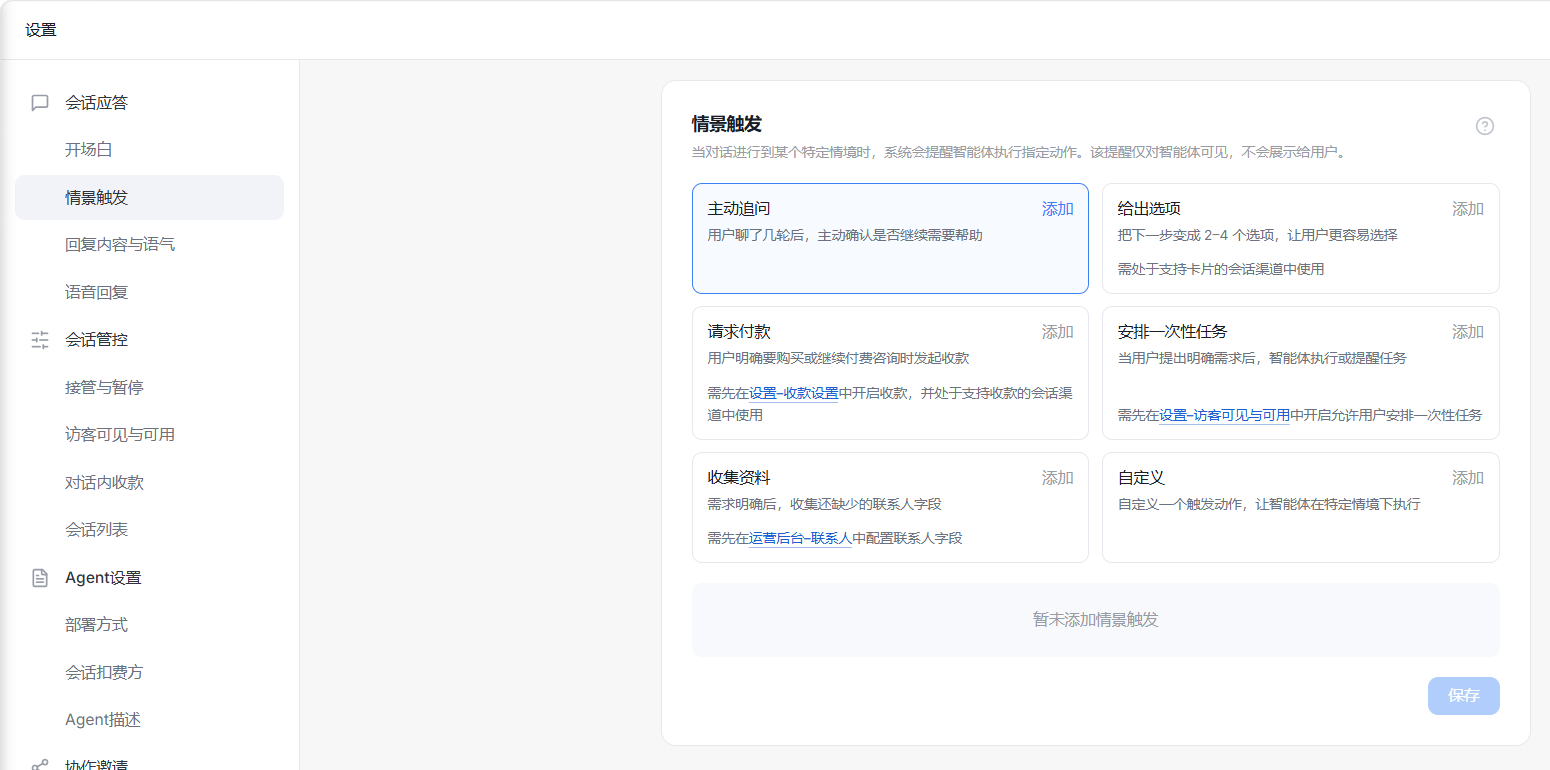This screenshot has width=1550, height=770.
Task: Add the 安排一次性任务 trigger
Action: click(x=1467, y=332)
